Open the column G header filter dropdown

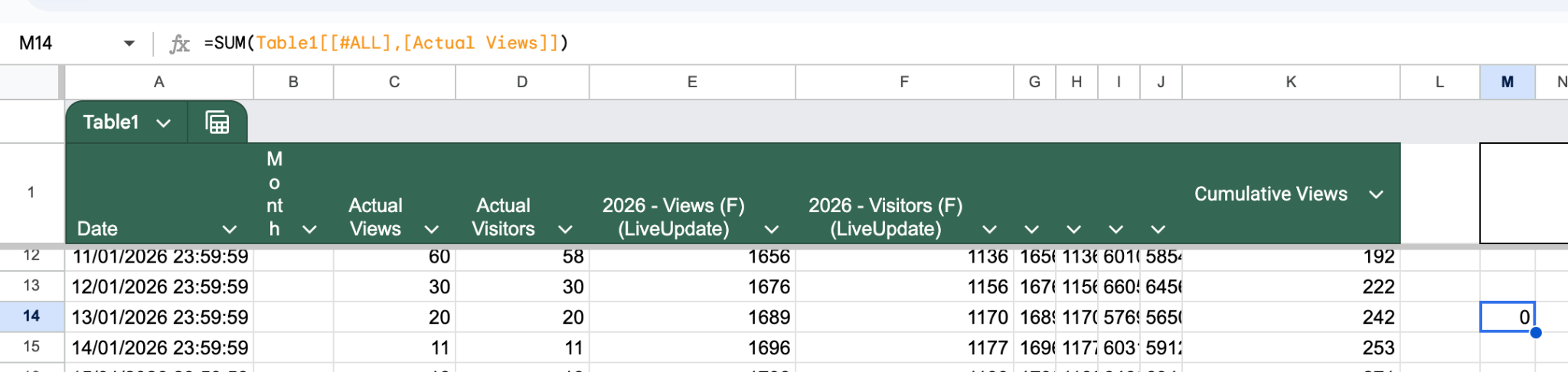click(x=1031, y=230)
